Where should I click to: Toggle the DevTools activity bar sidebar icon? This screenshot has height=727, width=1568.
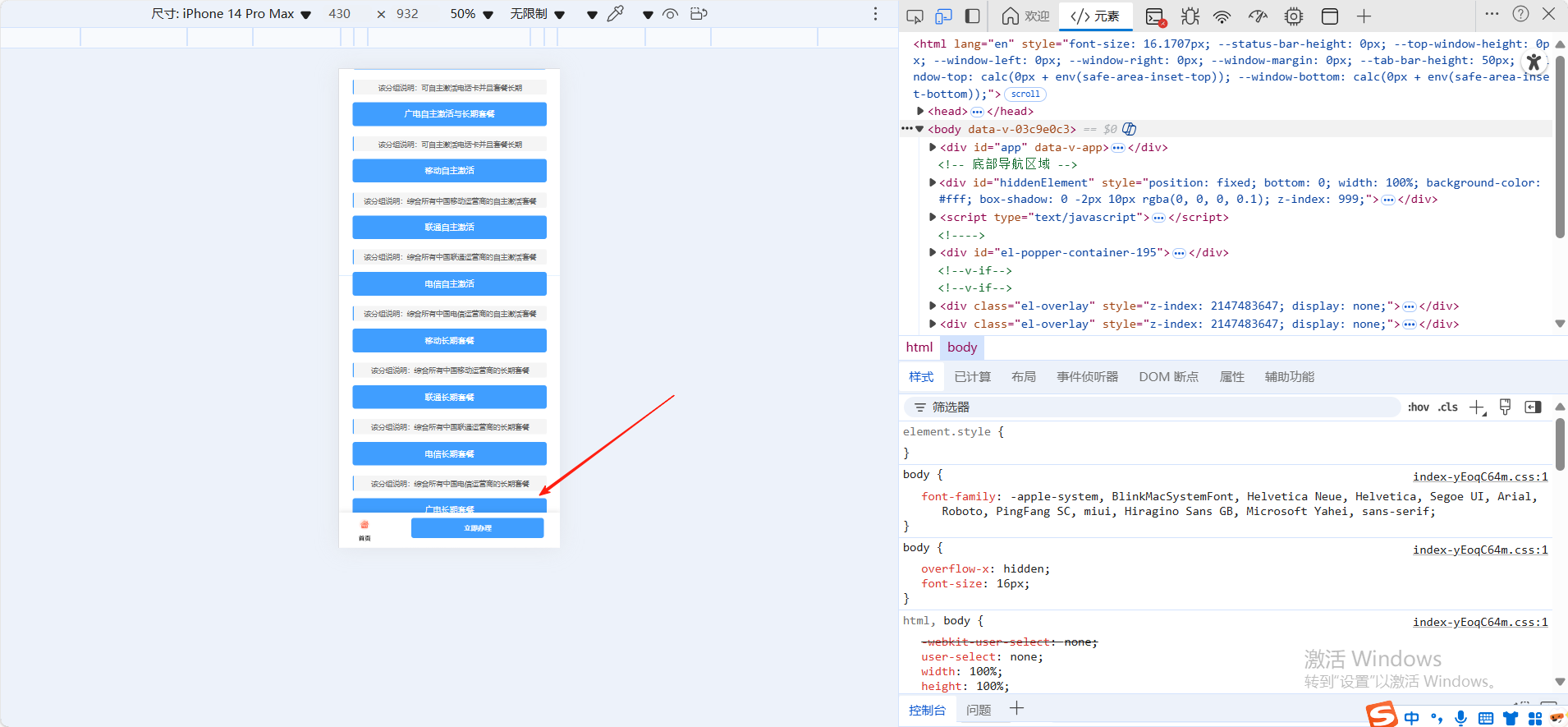973,16
